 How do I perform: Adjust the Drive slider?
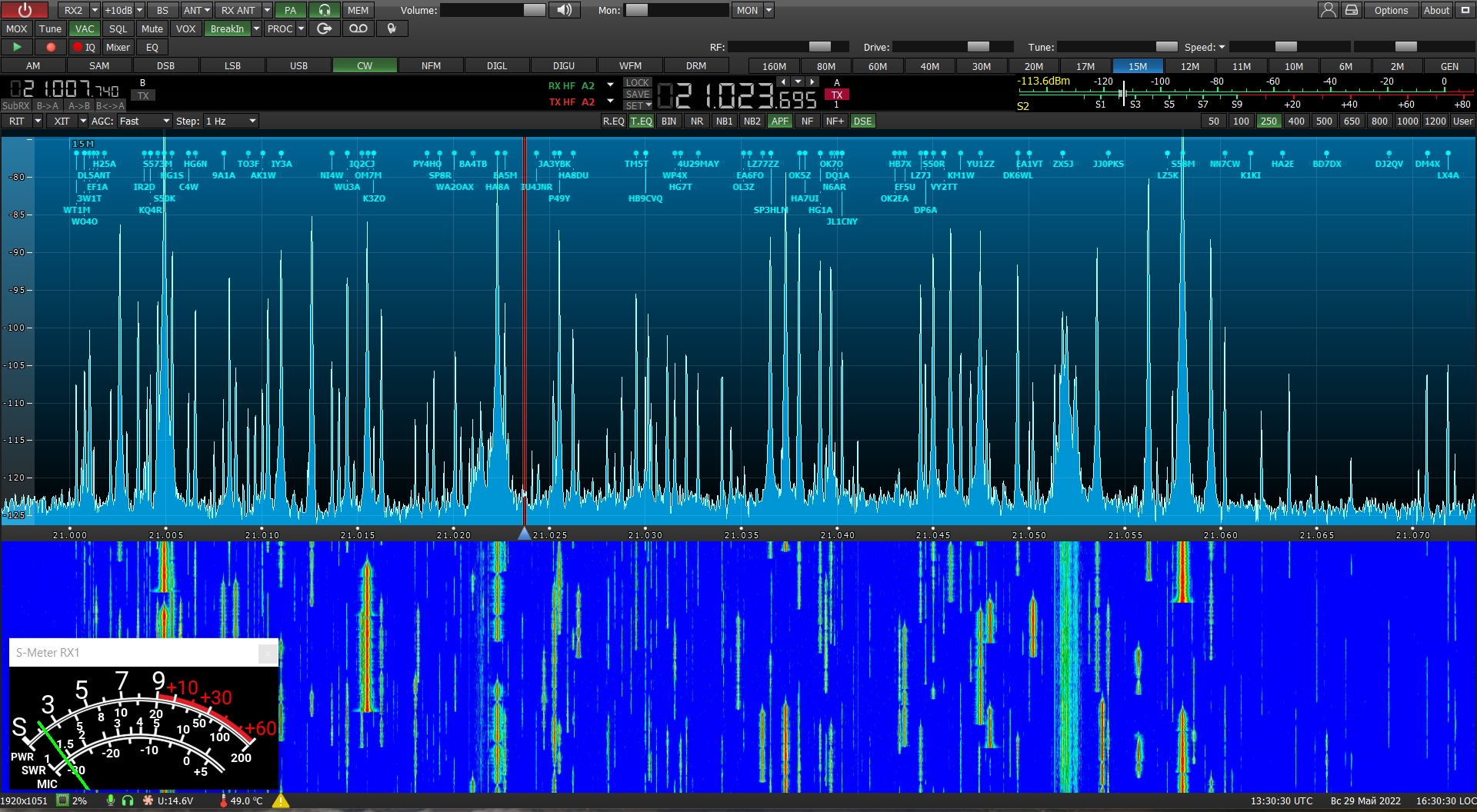952,47
